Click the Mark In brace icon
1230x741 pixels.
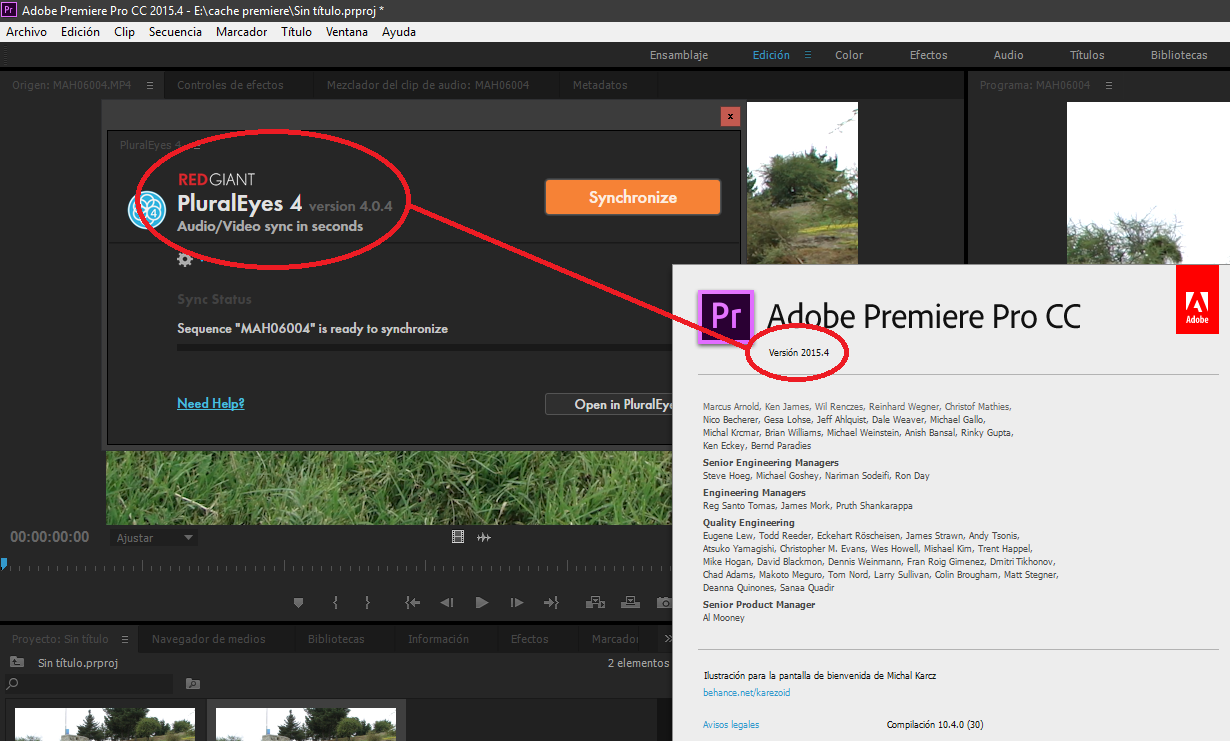(335, 602)
